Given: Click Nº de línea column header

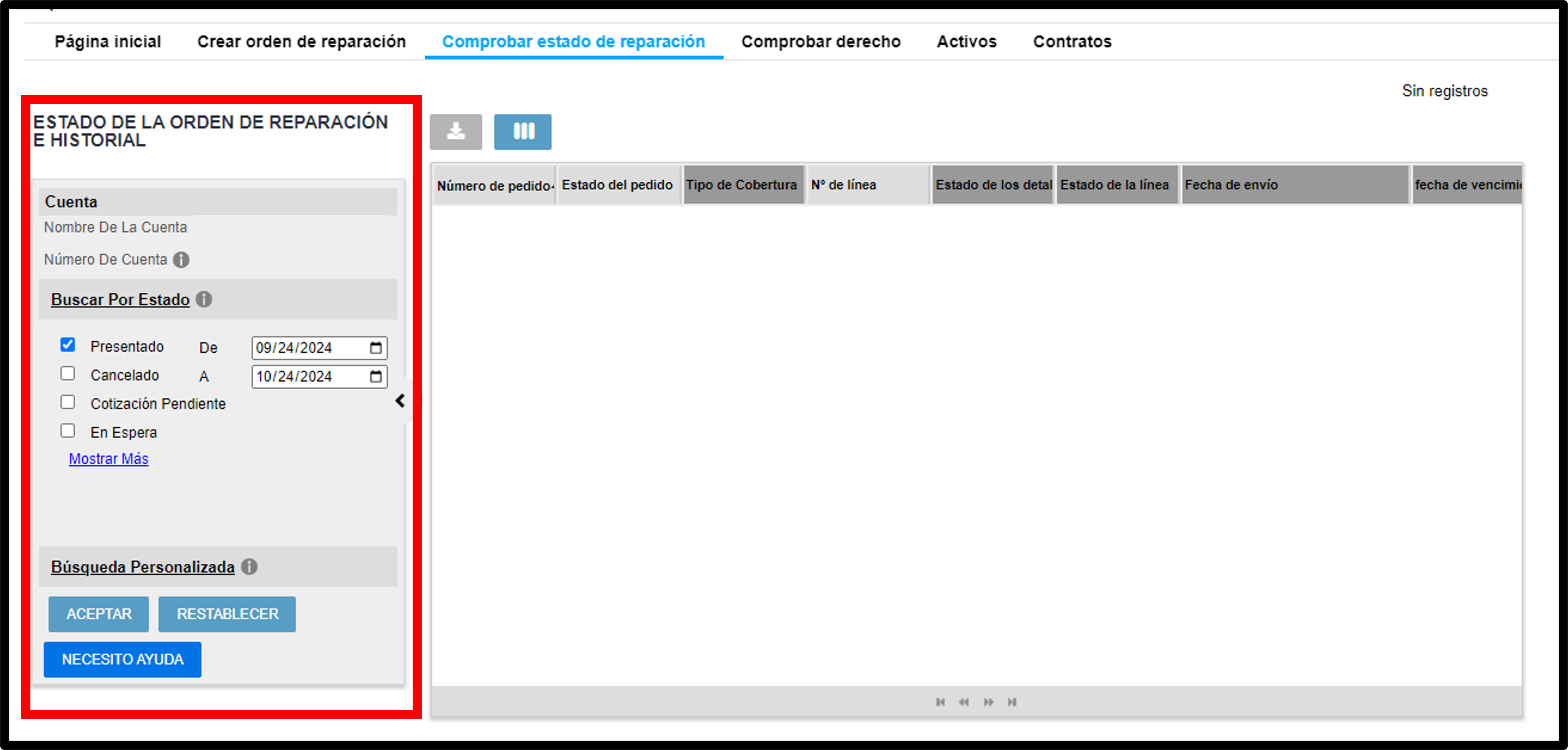Looking at the screenshot, I should (x=869, y=185).
